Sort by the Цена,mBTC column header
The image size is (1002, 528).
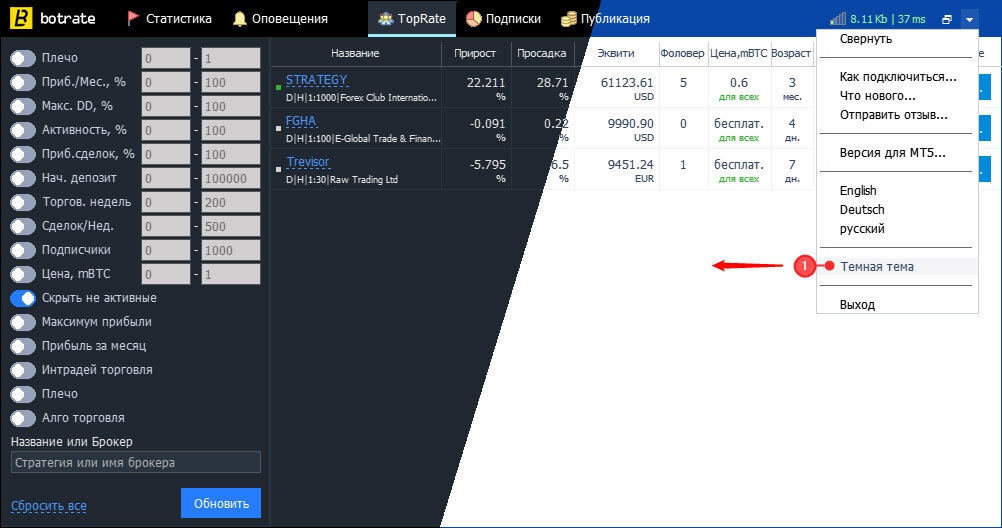(739, 53)
